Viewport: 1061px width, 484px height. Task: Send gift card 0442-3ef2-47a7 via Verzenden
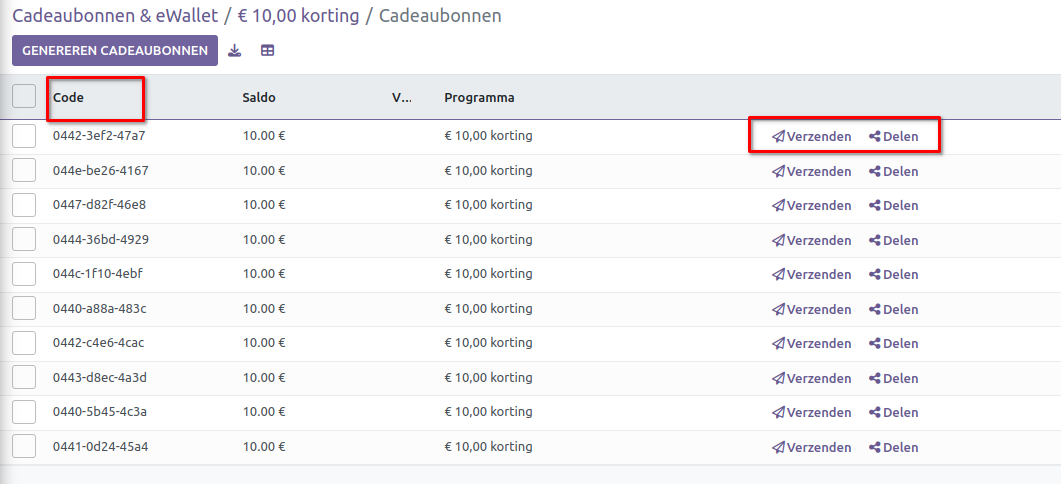(812, 137)
